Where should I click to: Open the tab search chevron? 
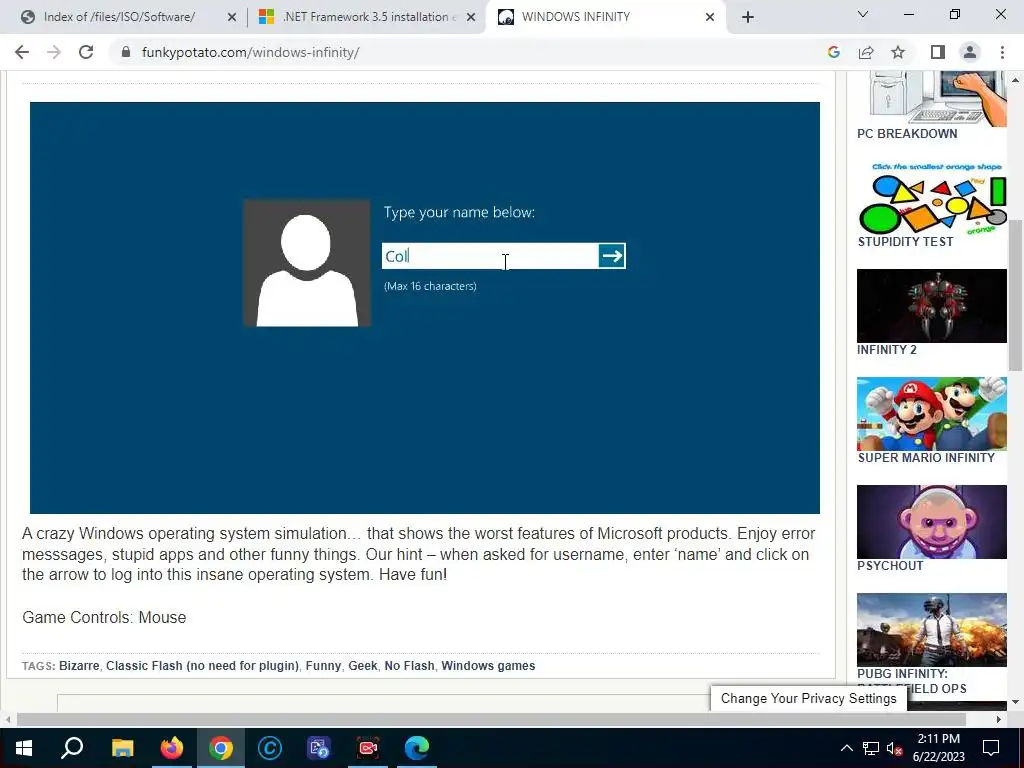(x=863, y=14)
